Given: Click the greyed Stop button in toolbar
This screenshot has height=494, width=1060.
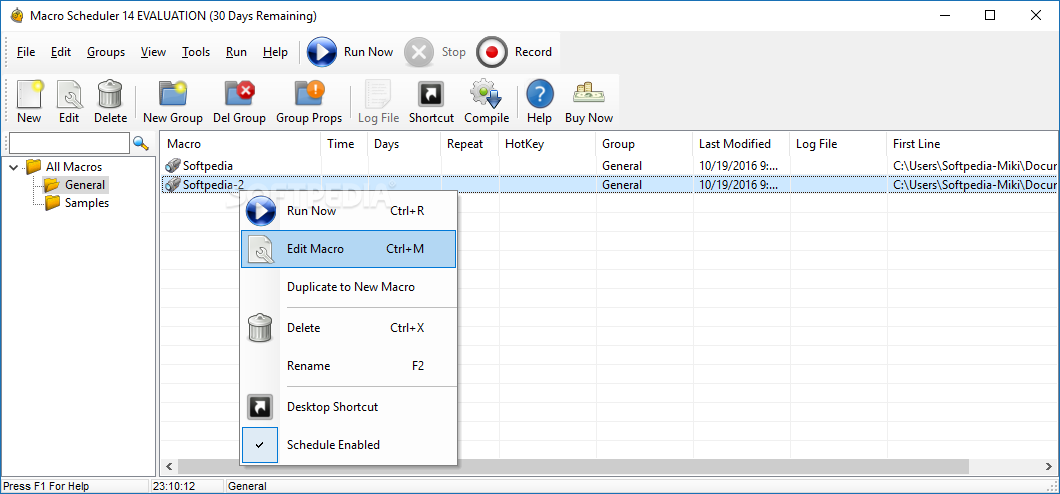Looking at the screenshot, I should point(435,52).
